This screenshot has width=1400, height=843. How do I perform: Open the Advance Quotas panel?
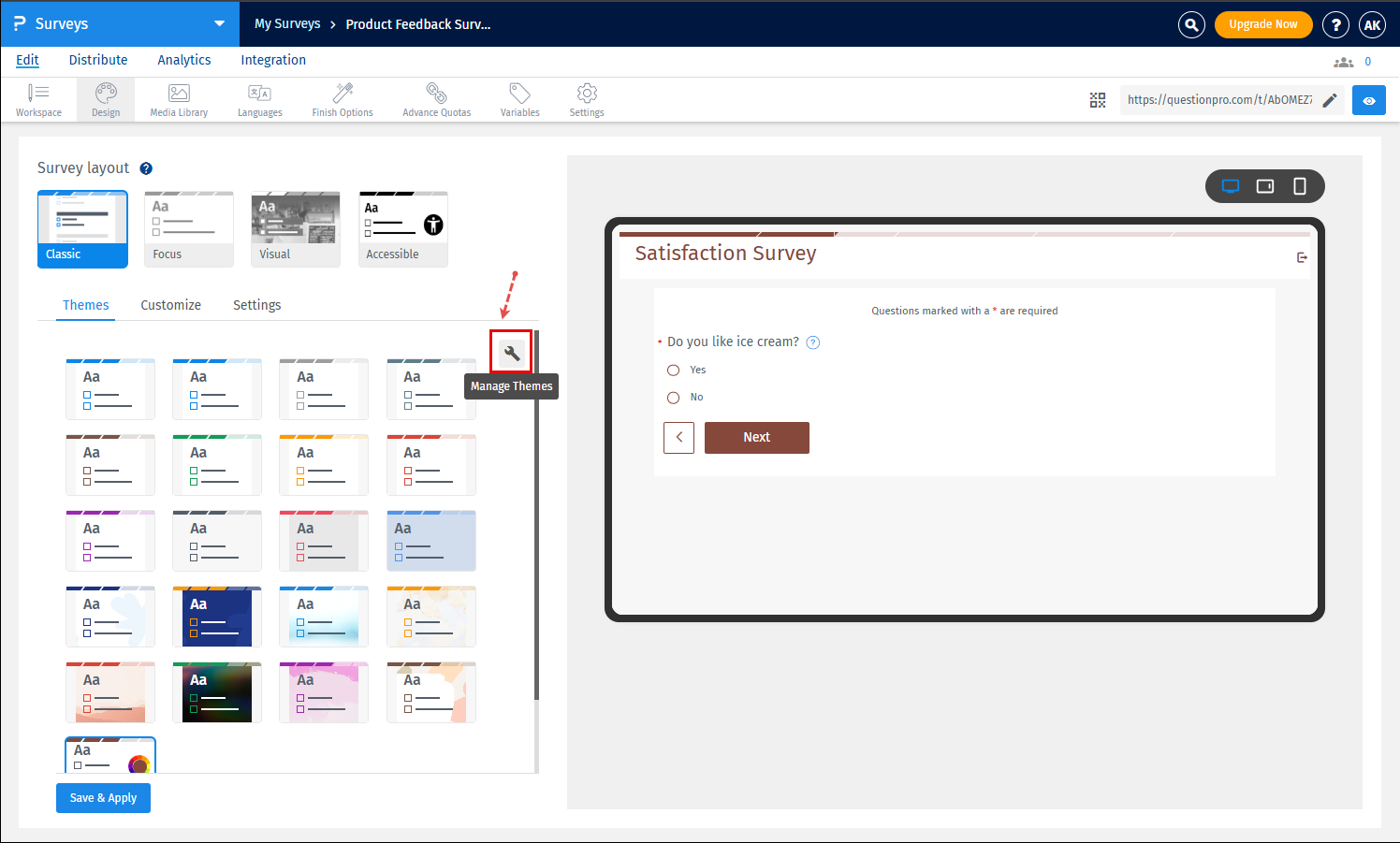(436, 99)
